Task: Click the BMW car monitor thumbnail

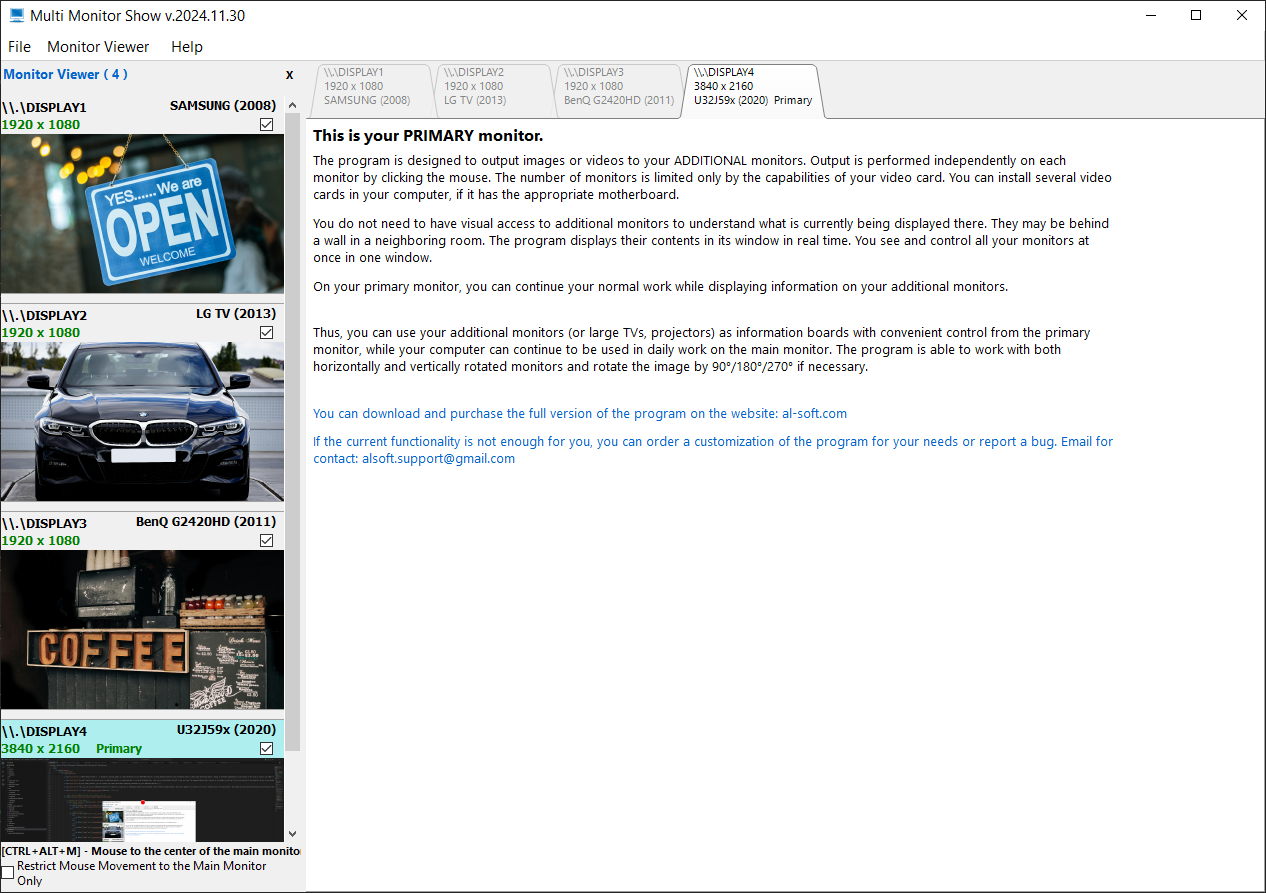Action: tap(142, 421)
